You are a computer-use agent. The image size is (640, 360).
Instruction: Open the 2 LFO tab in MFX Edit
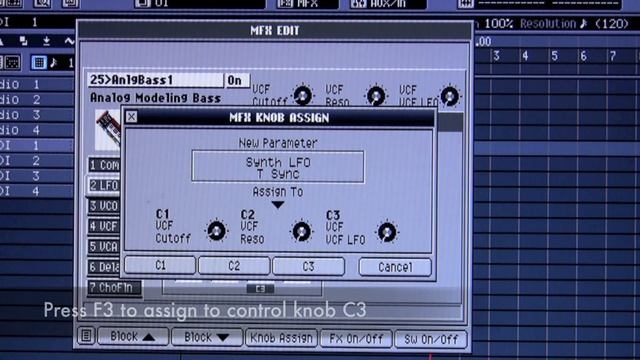click(x=104, y=185)
